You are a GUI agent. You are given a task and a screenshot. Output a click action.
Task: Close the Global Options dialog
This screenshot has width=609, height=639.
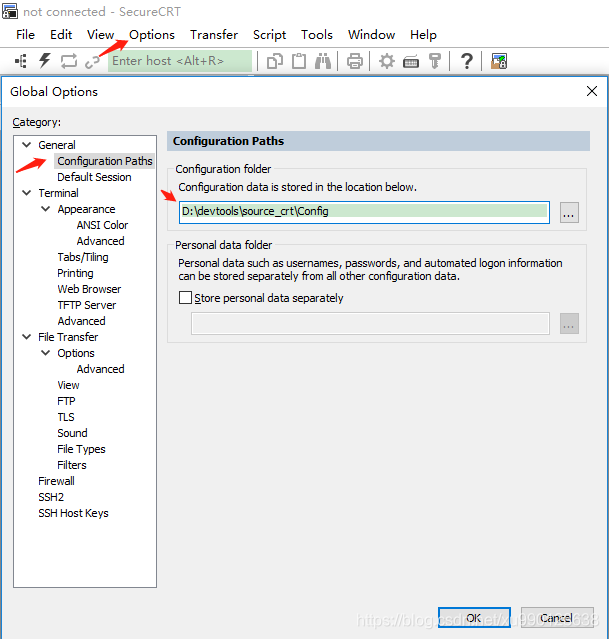tap(592, 91)
